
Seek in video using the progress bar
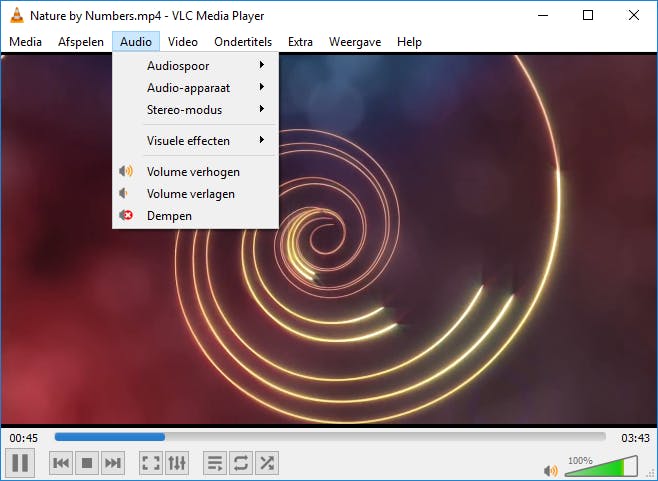(x=330, y=437)
